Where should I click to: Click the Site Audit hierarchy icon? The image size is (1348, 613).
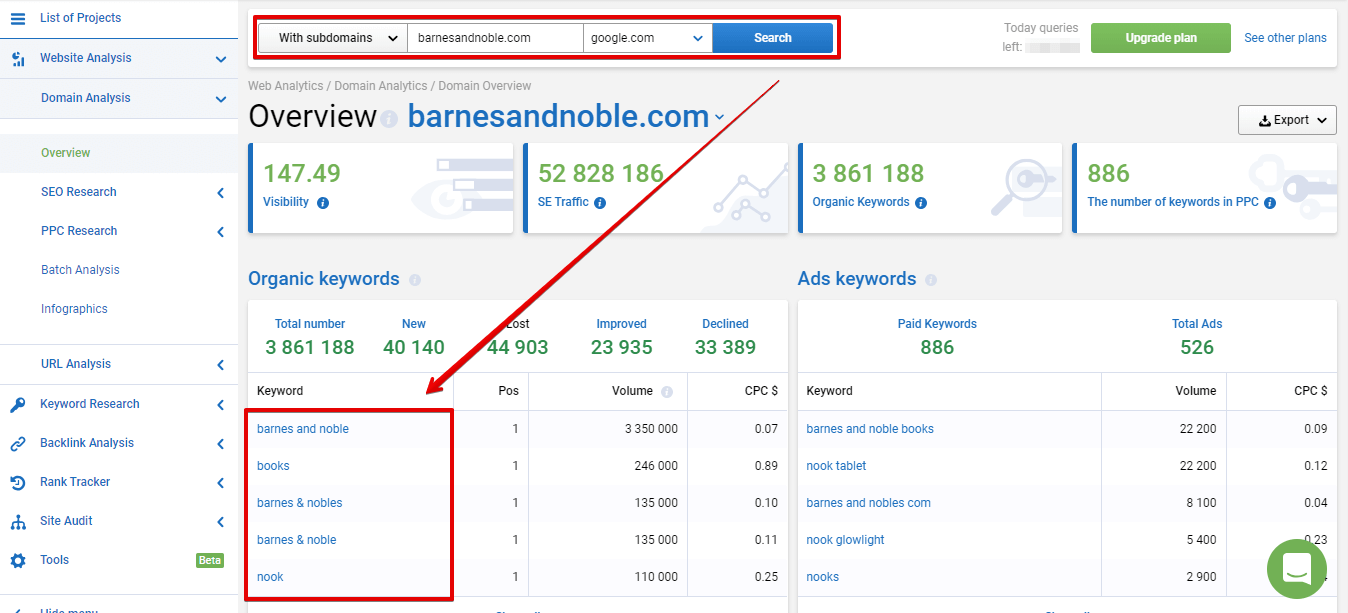point(18,522)
